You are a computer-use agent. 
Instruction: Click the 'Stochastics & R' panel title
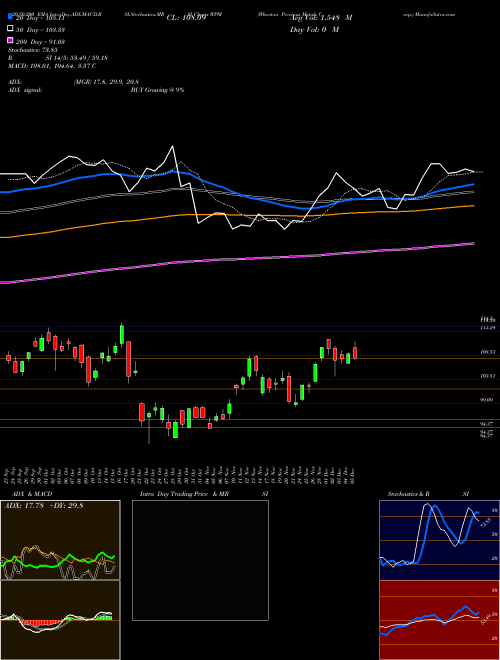coord(409,494)
